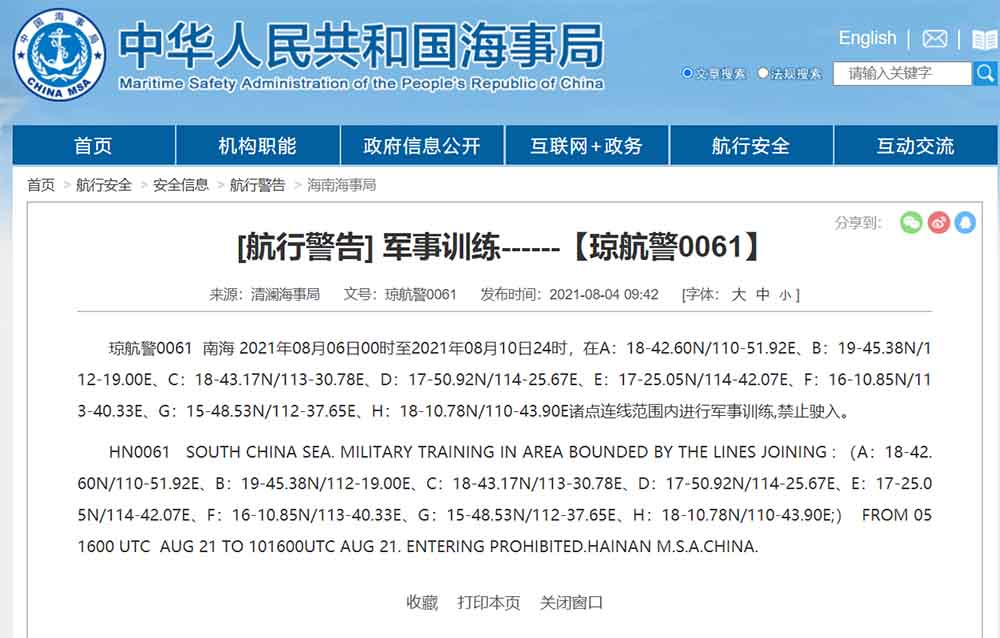This screenshot has width=1000, height=638.
Task: Open the 政府信息公开 navigation menu
Action: 422,146
